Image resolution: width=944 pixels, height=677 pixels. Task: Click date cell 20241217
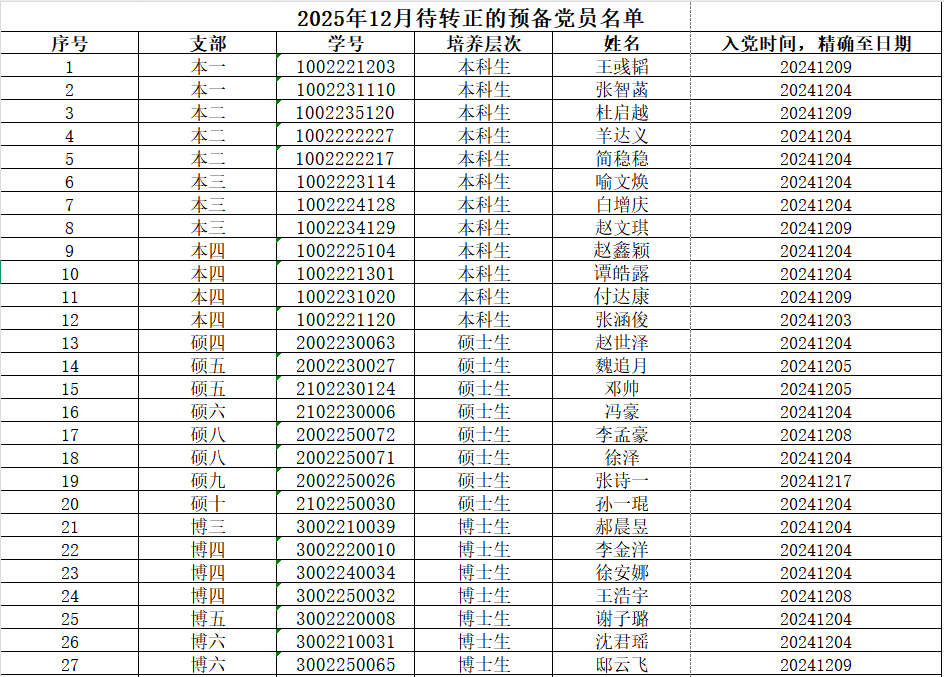(816, 481)
